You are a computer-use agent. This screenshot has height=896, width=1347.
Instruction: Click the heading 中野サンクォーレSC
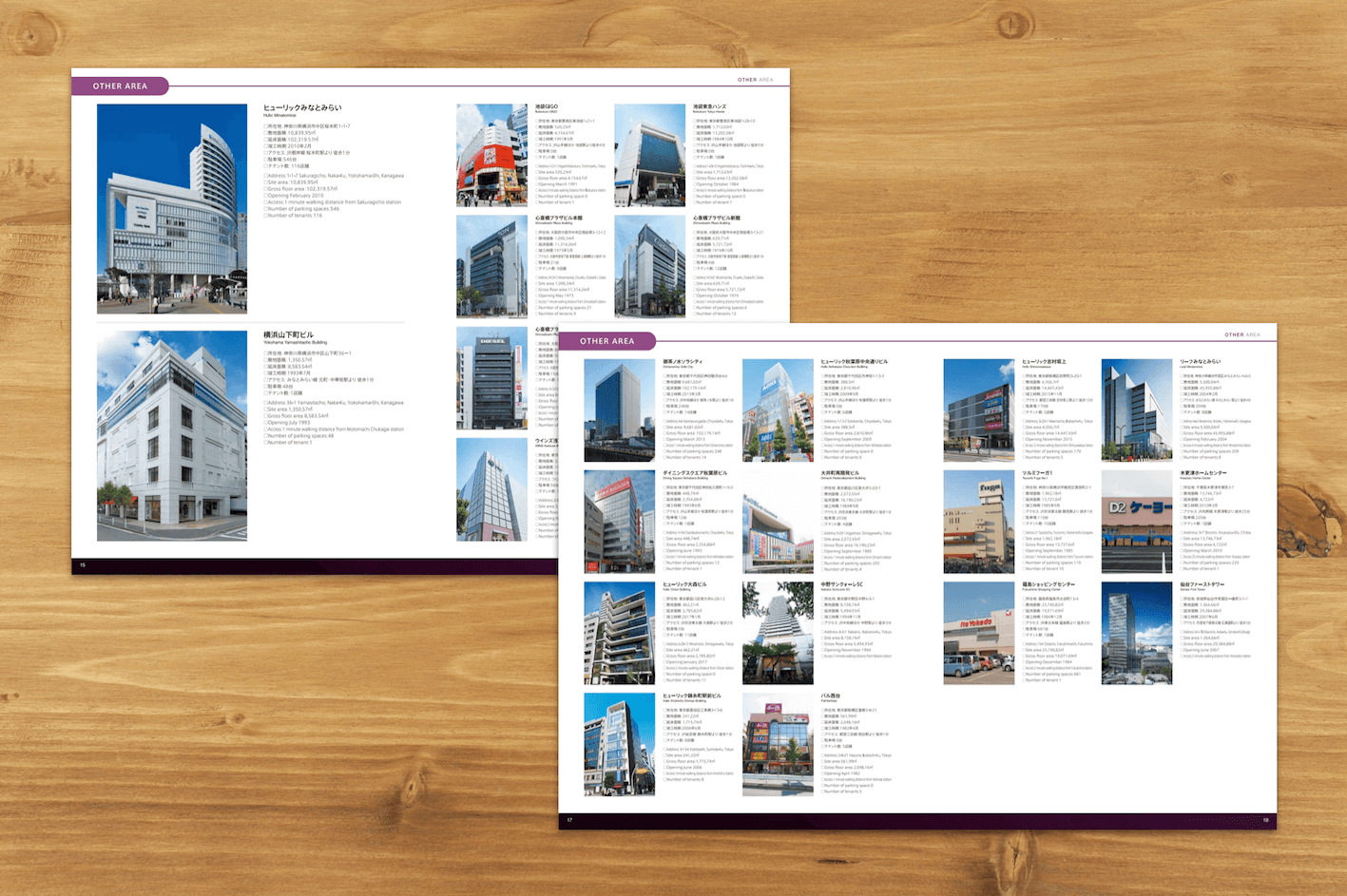(842, 584)
